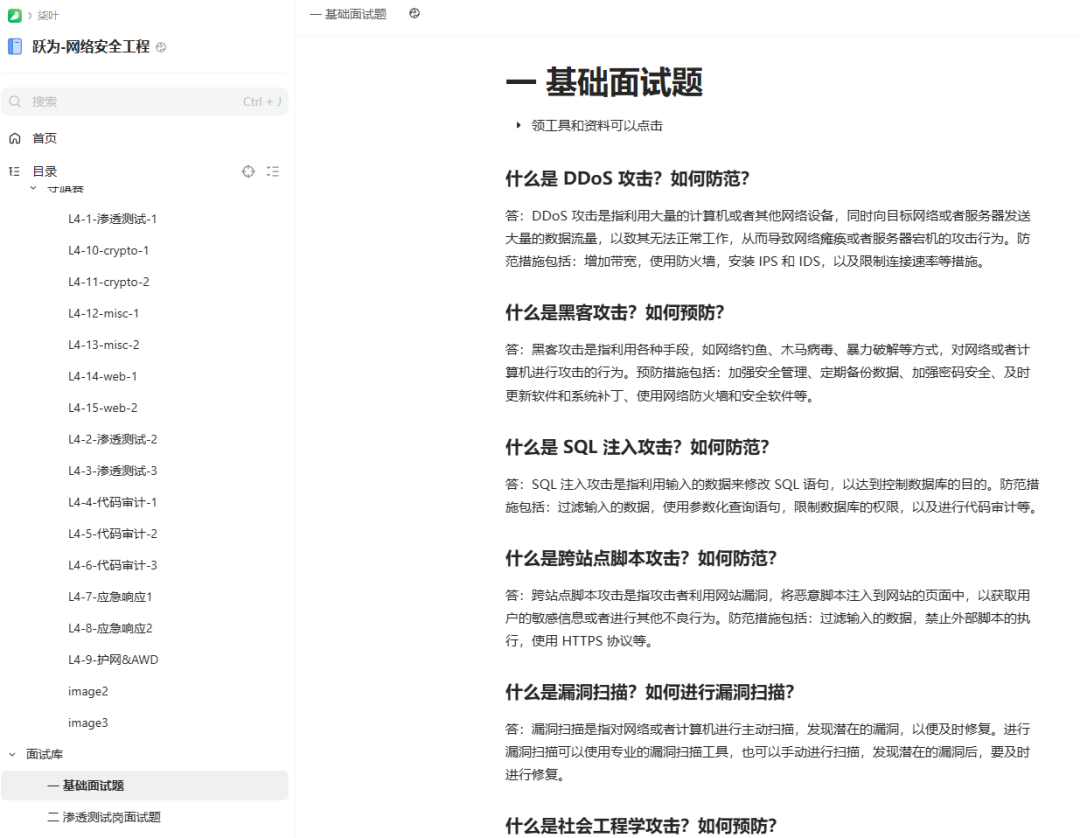Open L4-13-misc-2 document
Viewport: 1080px width, 838px height.
tap(103, 345)
